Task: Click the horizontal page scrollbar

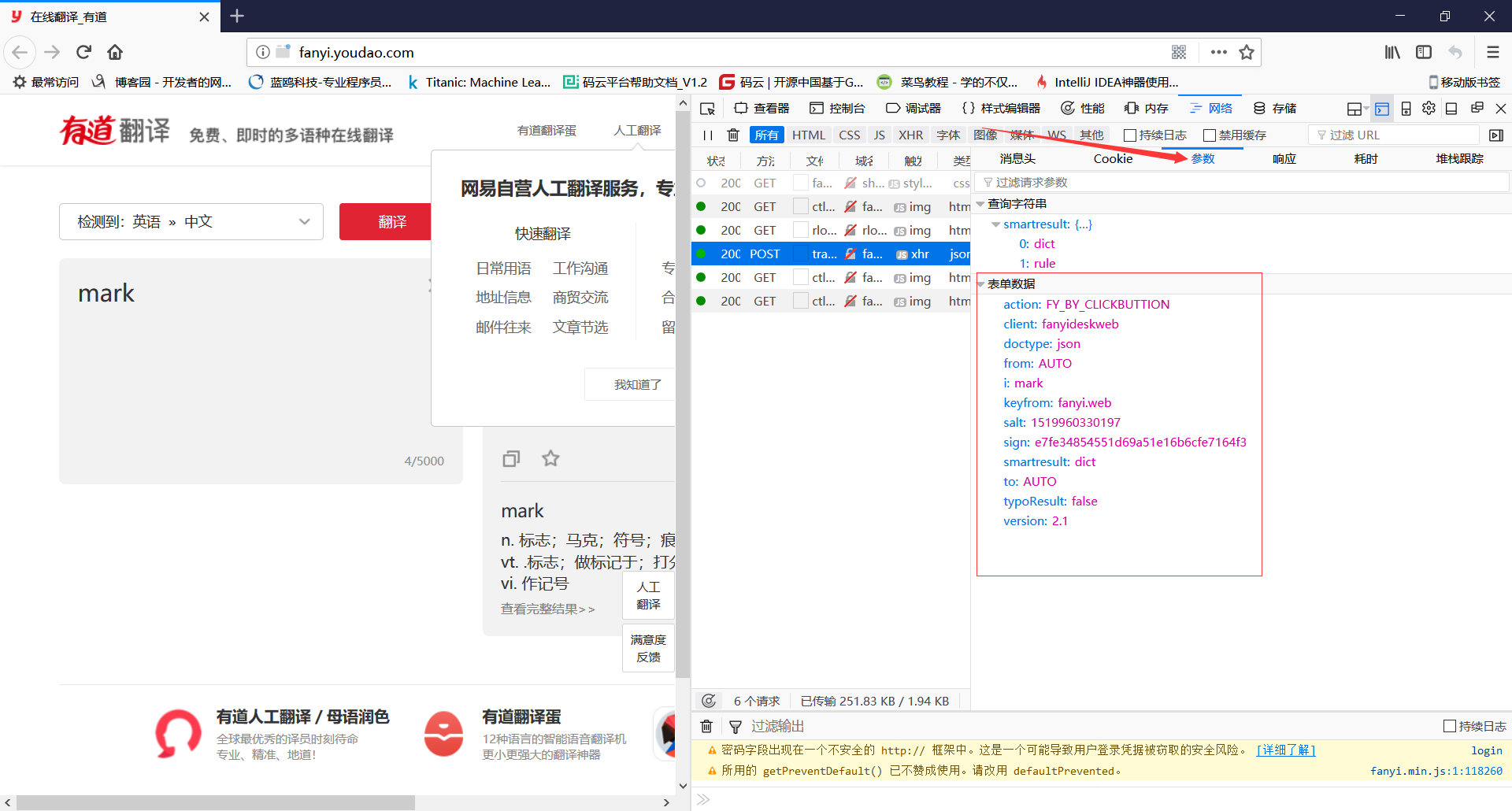Action: pyautogui.click(x=216, y=802)
